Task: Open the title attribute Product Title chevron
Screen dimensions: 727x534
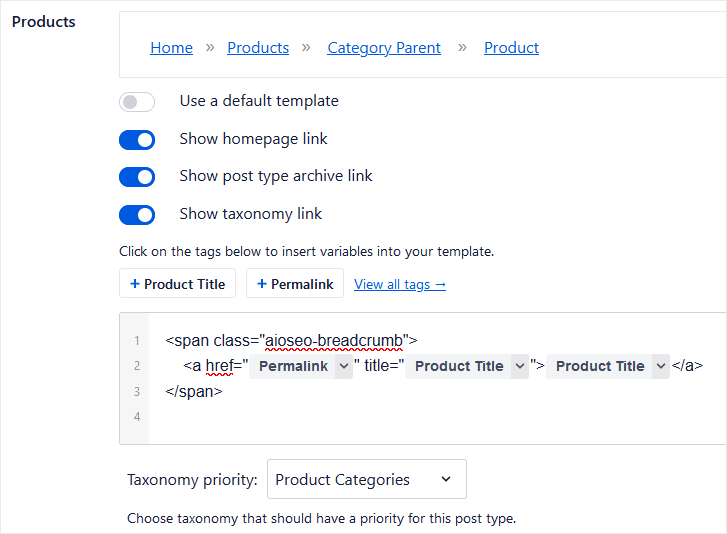Action: pyautogui.click(x=519, y=367)
